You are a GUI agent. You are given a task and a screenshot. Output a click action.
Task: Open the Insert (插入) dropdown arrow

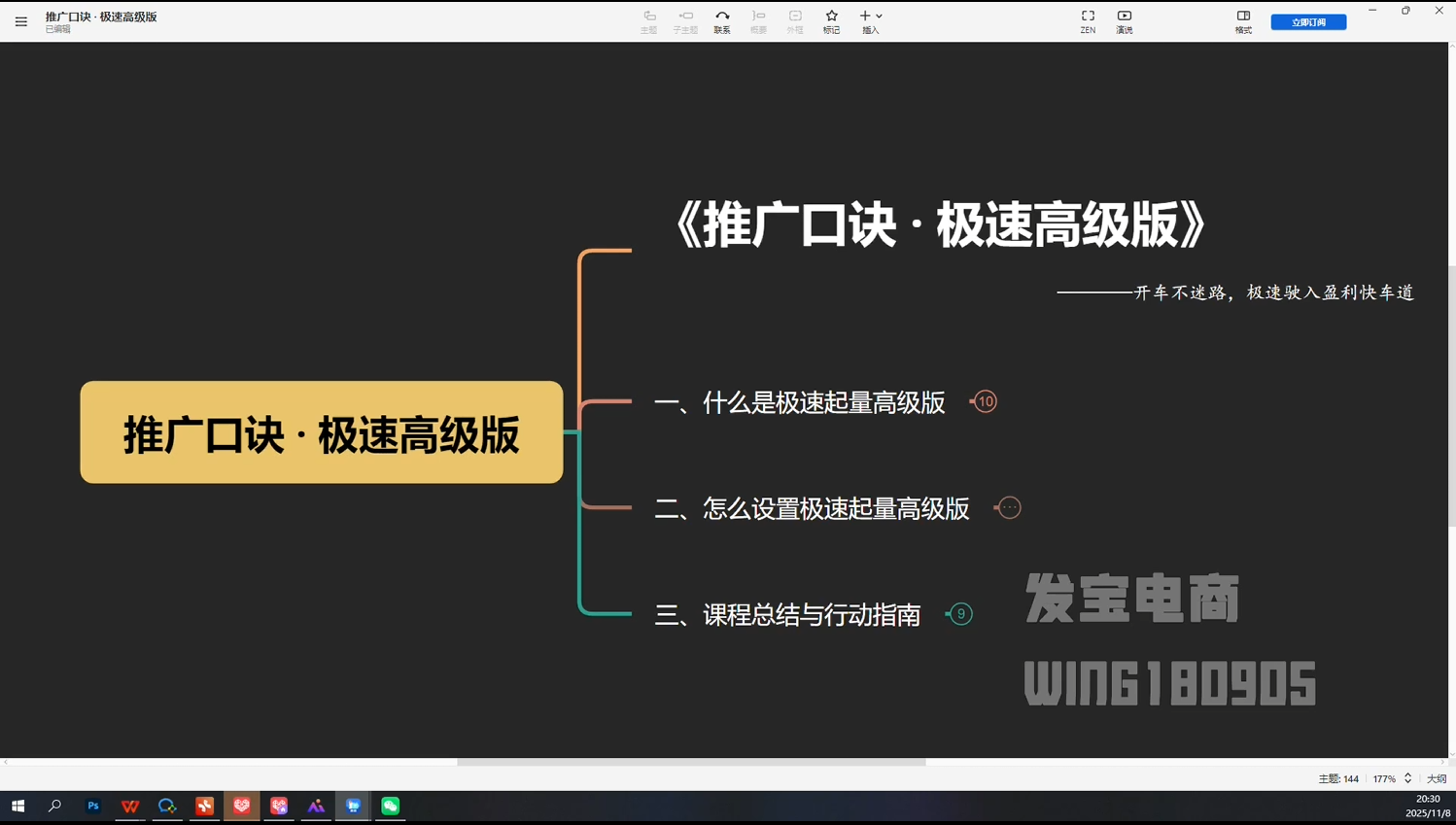click(880, 16)
